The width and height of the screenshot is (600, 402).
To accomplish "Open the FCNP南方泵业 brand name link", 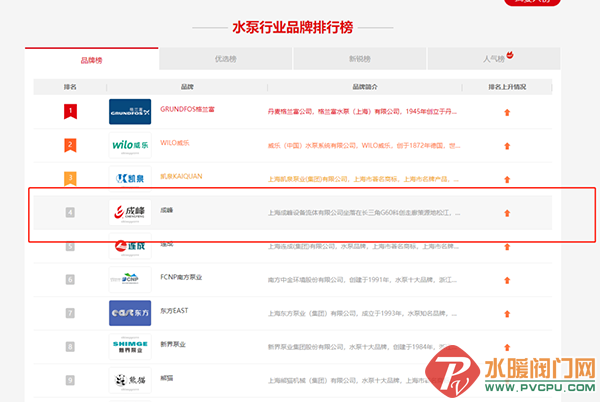I will coord(181,277).
